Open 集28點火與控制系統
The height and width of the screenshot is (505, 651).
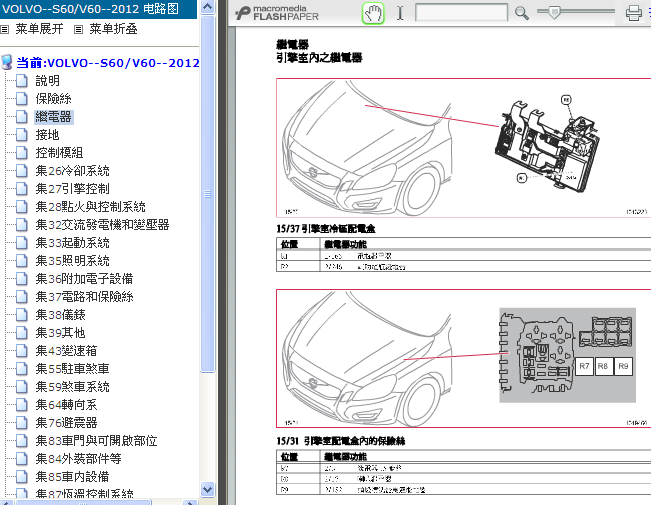91,206
